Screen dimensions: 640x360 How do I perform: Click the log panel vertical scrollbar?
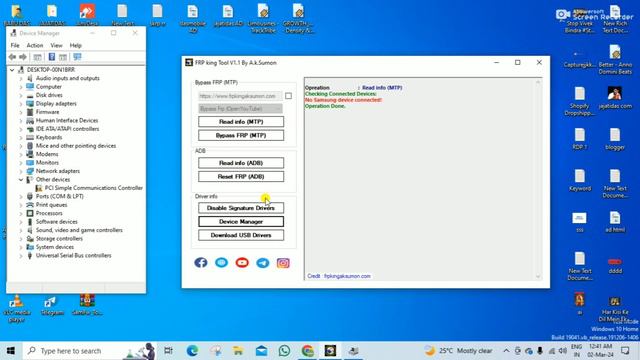538,179
